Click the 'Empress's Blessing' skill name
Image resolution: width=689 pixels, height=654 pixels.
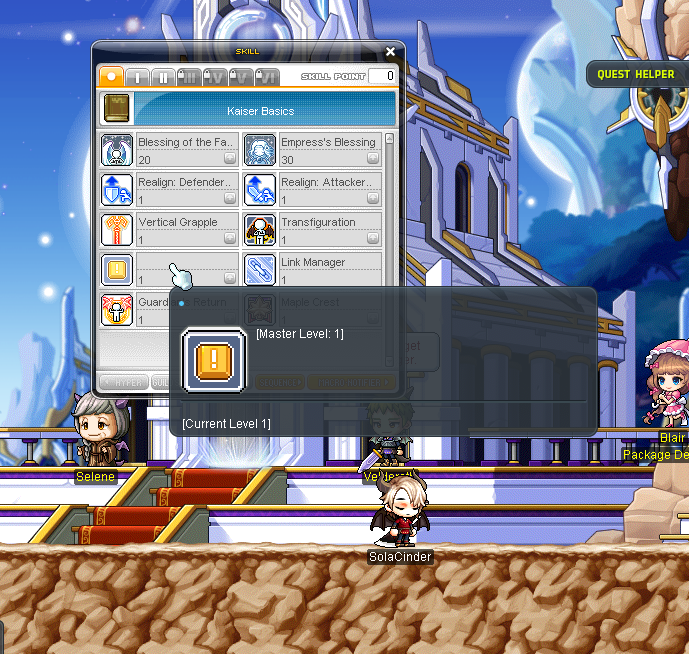tap(328, 142)
